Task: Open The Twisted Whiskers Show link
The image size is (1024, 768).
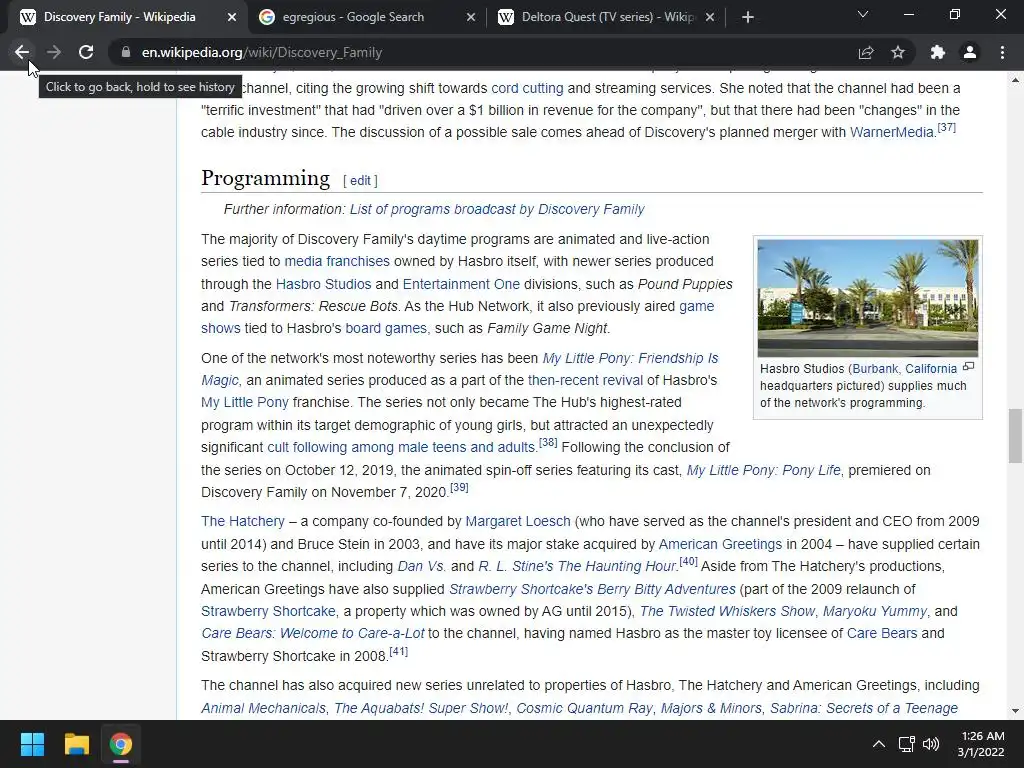Action: tap(728, 611)
